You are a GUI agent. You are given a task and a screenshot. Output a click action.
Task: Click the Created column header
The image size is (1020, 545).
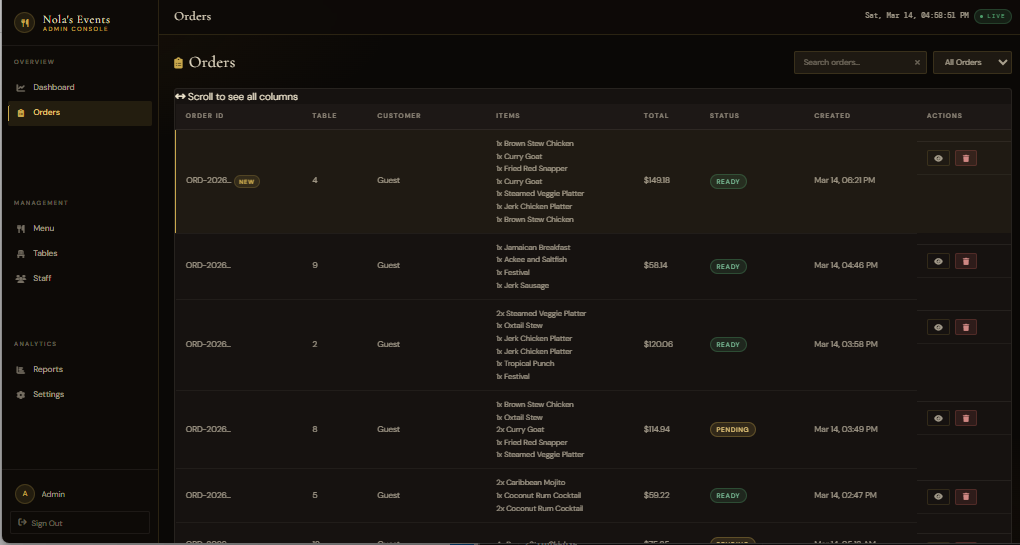(832, 116)
